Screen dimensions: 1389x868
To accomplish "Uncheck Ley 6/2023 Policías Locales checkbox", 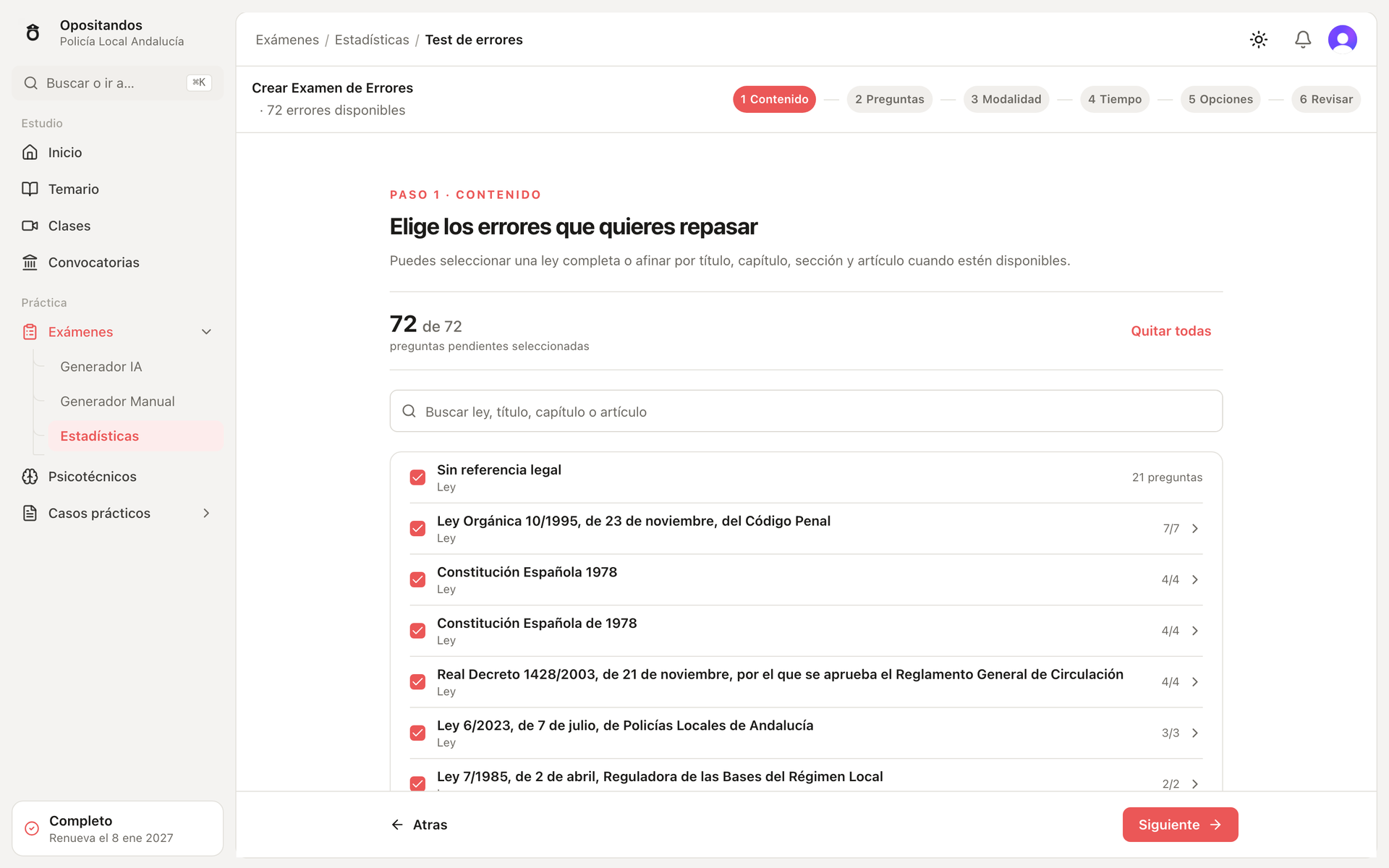I will coord(417,733).
